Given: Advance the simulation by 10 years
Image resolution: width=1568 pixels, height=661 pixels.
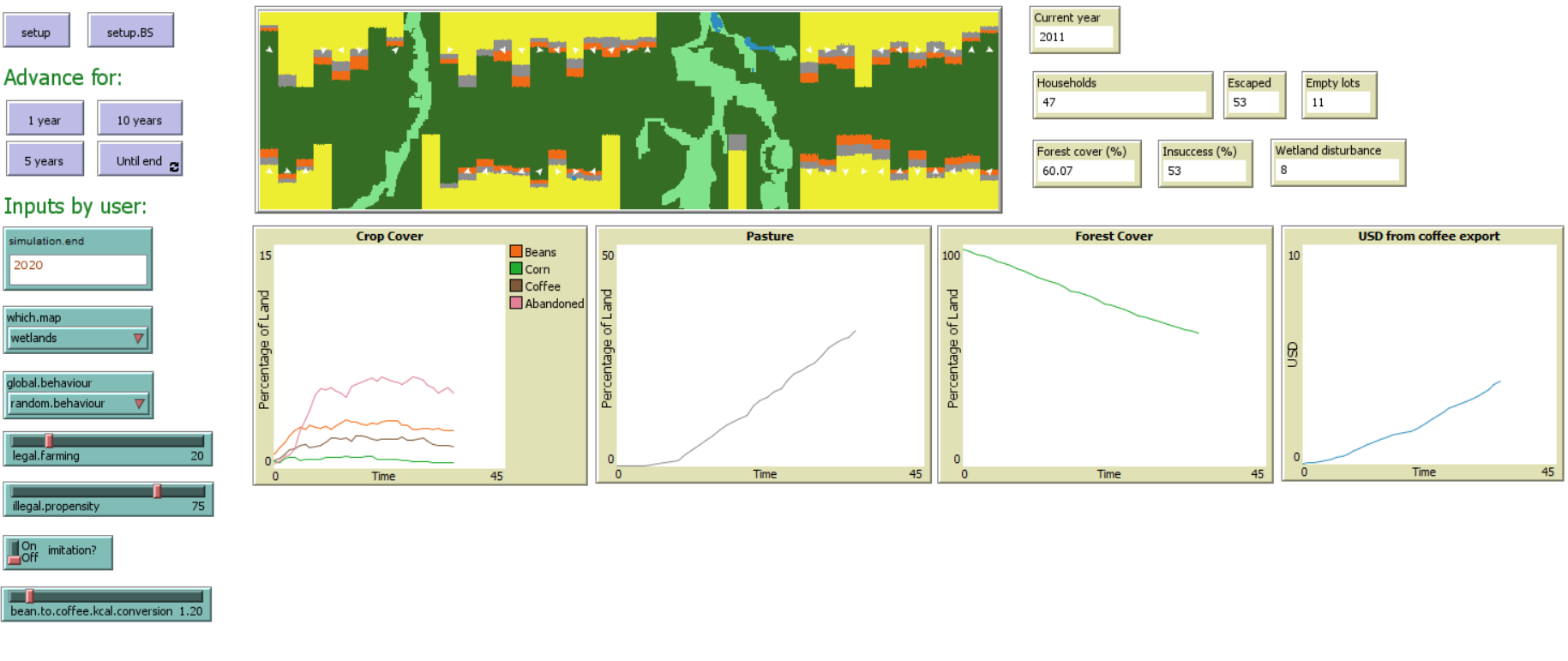Looking at the screenshot, I should (x=139, y=120).
